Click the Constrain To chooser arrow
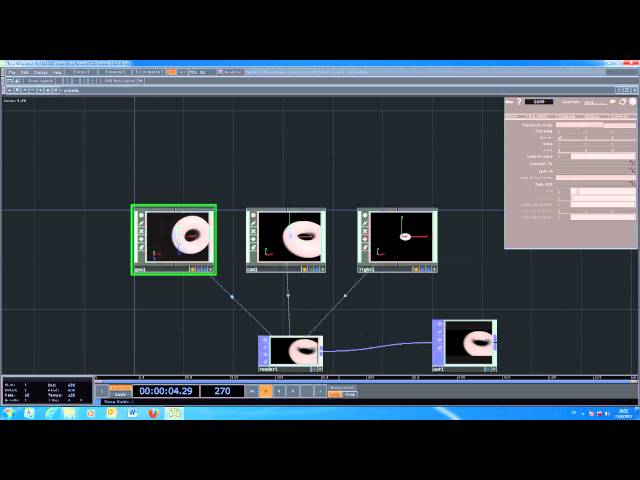 pos(633,164)
